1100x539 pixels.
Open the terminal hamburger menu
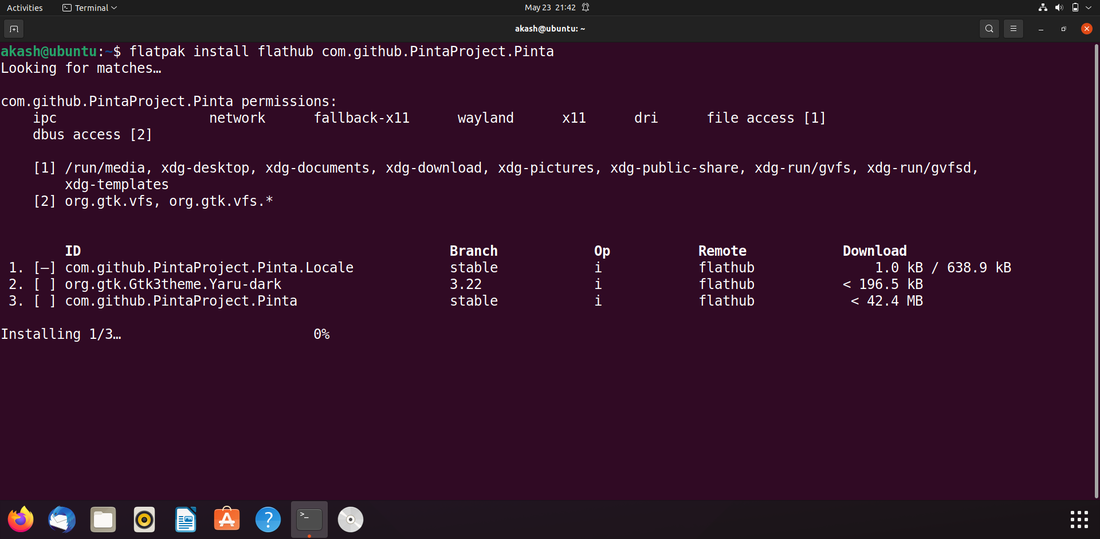pos(1014,28)
